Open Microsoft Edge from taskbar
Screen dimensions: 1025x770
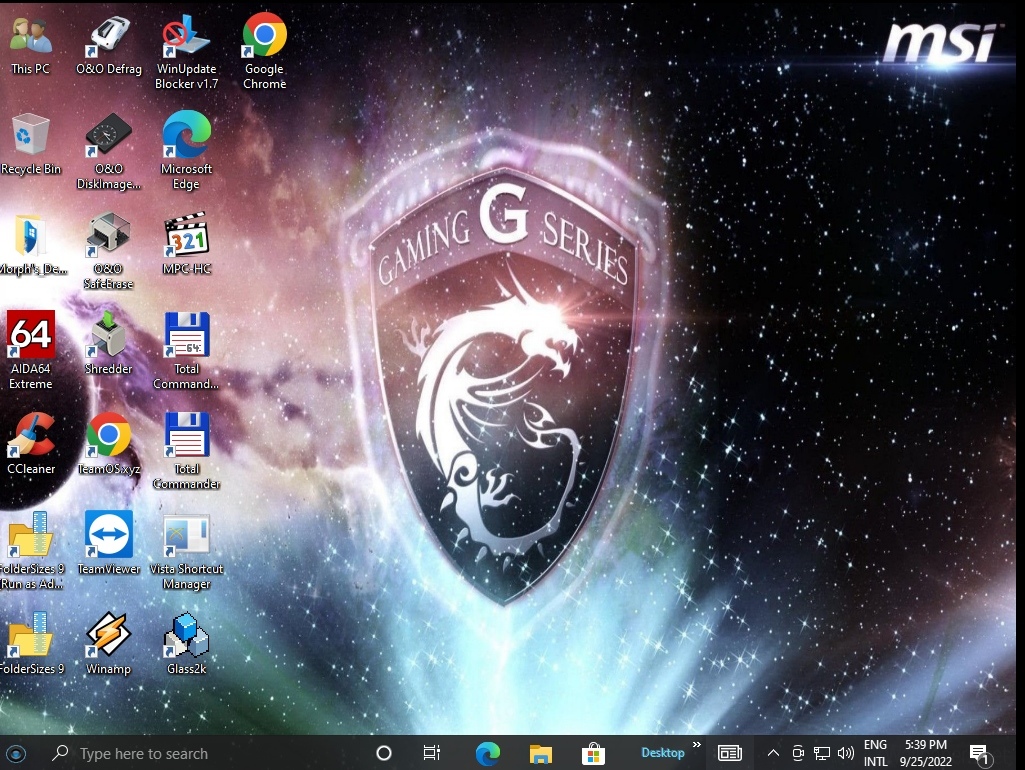point(488,754)
